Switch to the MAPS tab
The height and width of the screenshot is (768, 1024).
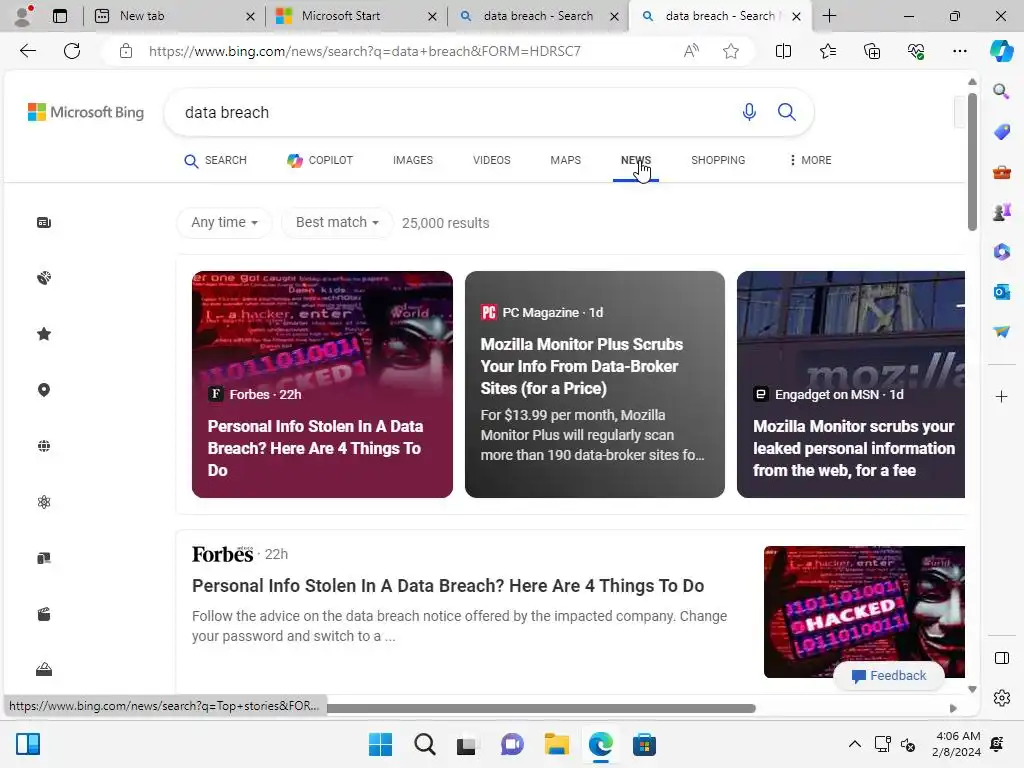(x=566, y=160)
